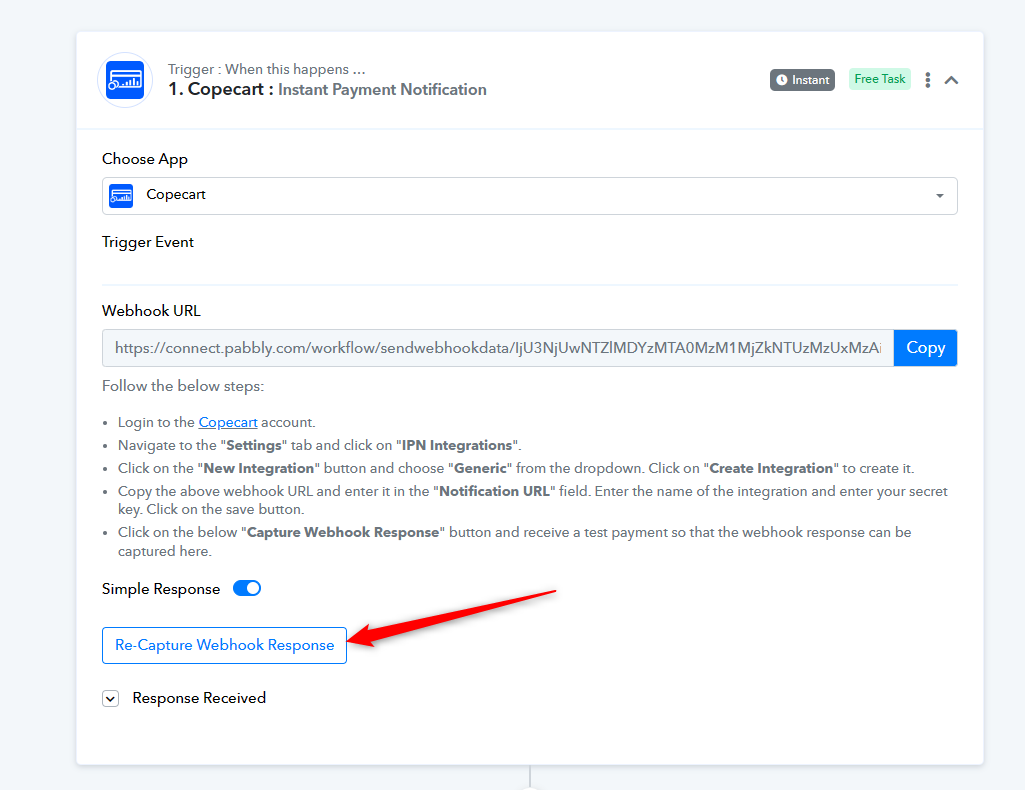This screenshot has height=790, width=1025.
Task: Click the Copecart trigger app icon
Action: (125, 80)
